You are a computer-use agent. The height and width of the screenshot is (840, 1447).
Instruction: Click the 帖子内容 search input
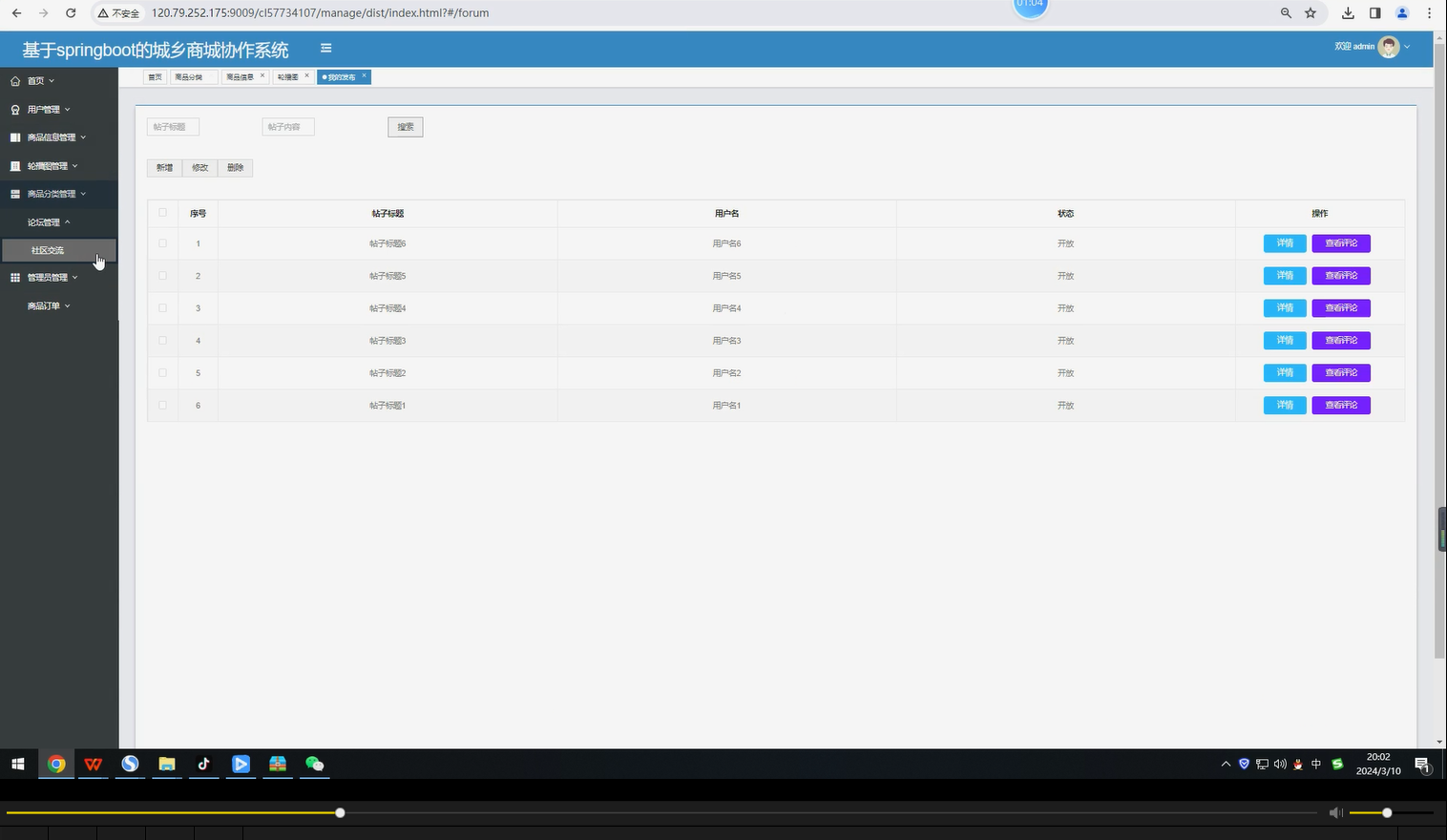tap(288, 127)
